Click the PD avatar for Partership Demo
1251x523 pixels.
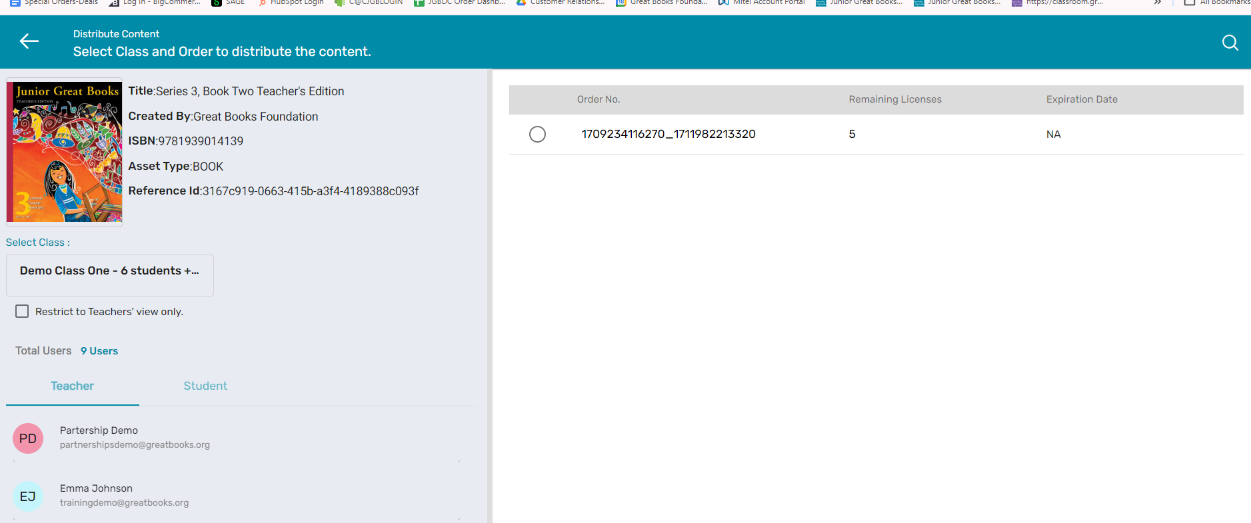pos(28,438)
